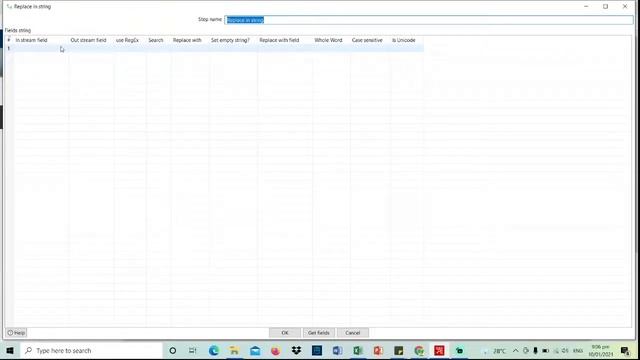Click the OK button

pyautogui.click(x=285, y=333)
